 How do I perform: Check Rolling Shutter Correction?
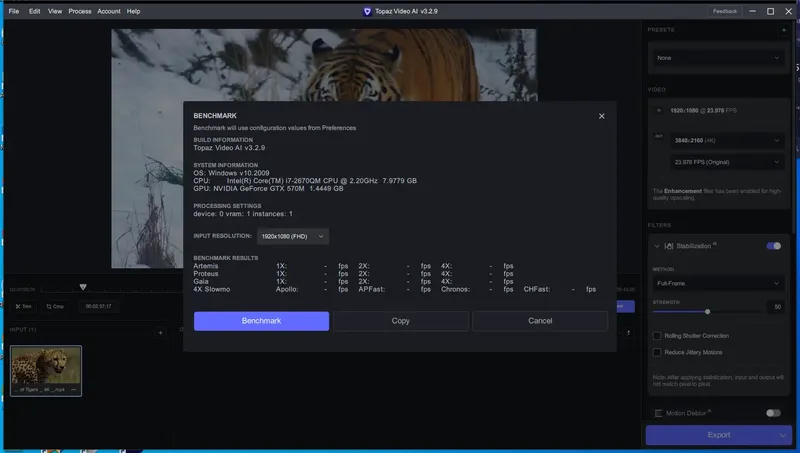(x=657, y=336)
